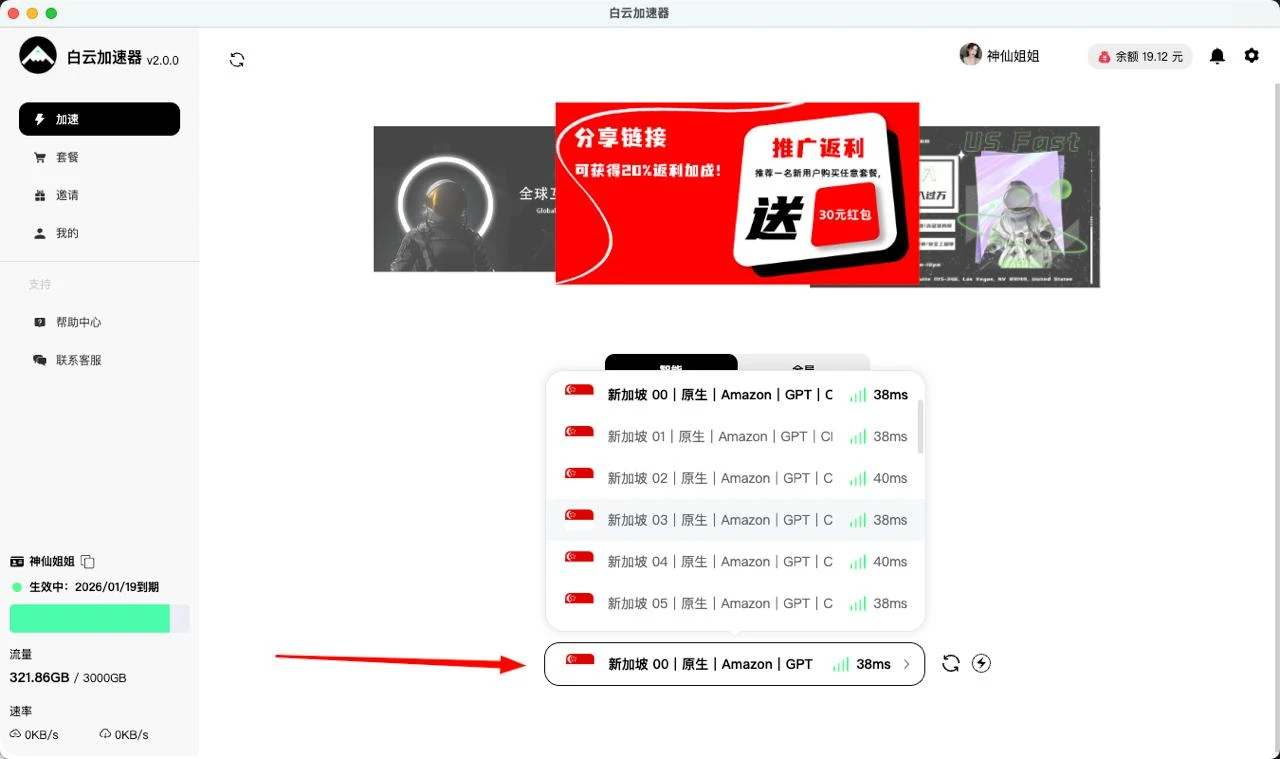Copy username 神仙姐姐 with copy icon
Image resolution: width=1280 pixels, height=759 pixels.
click(87, 561)
